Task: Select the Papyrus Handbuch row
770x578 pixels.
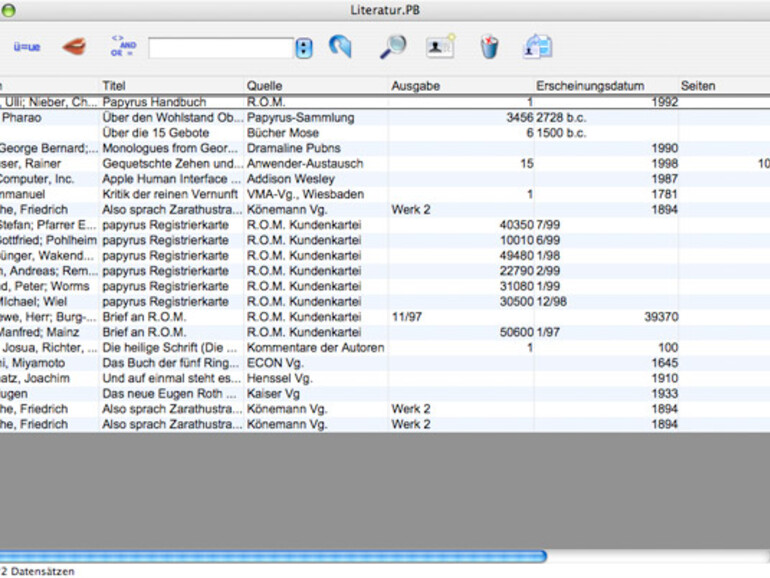Action: click(385, 102)
